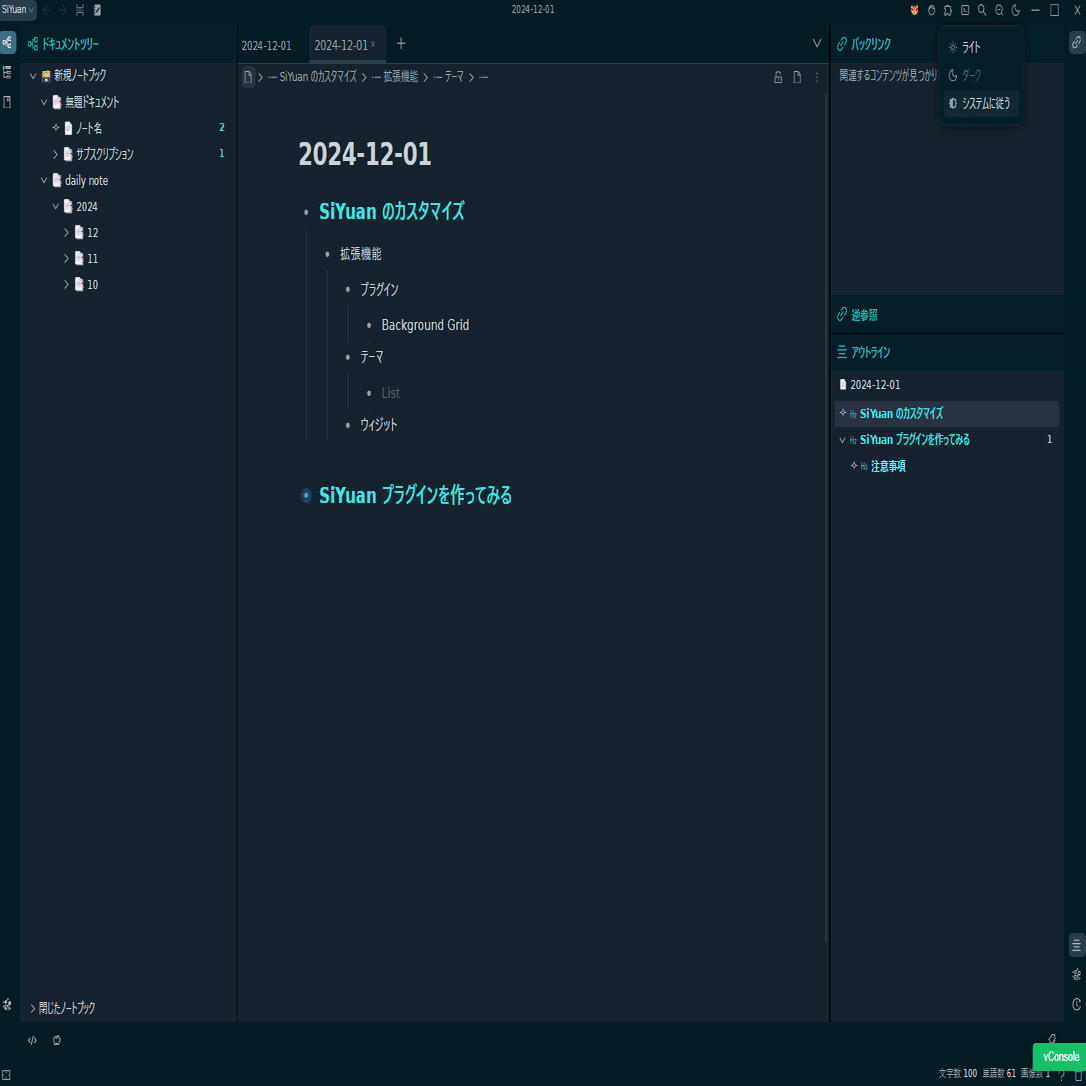Click breadcrumb テーマ

click(x=448, y=77)
